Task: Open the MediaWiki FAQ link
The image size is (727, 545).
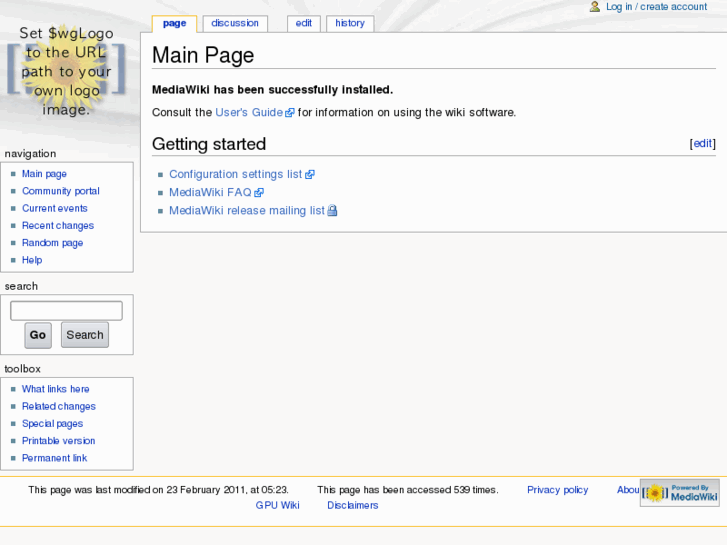Action: coord(210,192)
